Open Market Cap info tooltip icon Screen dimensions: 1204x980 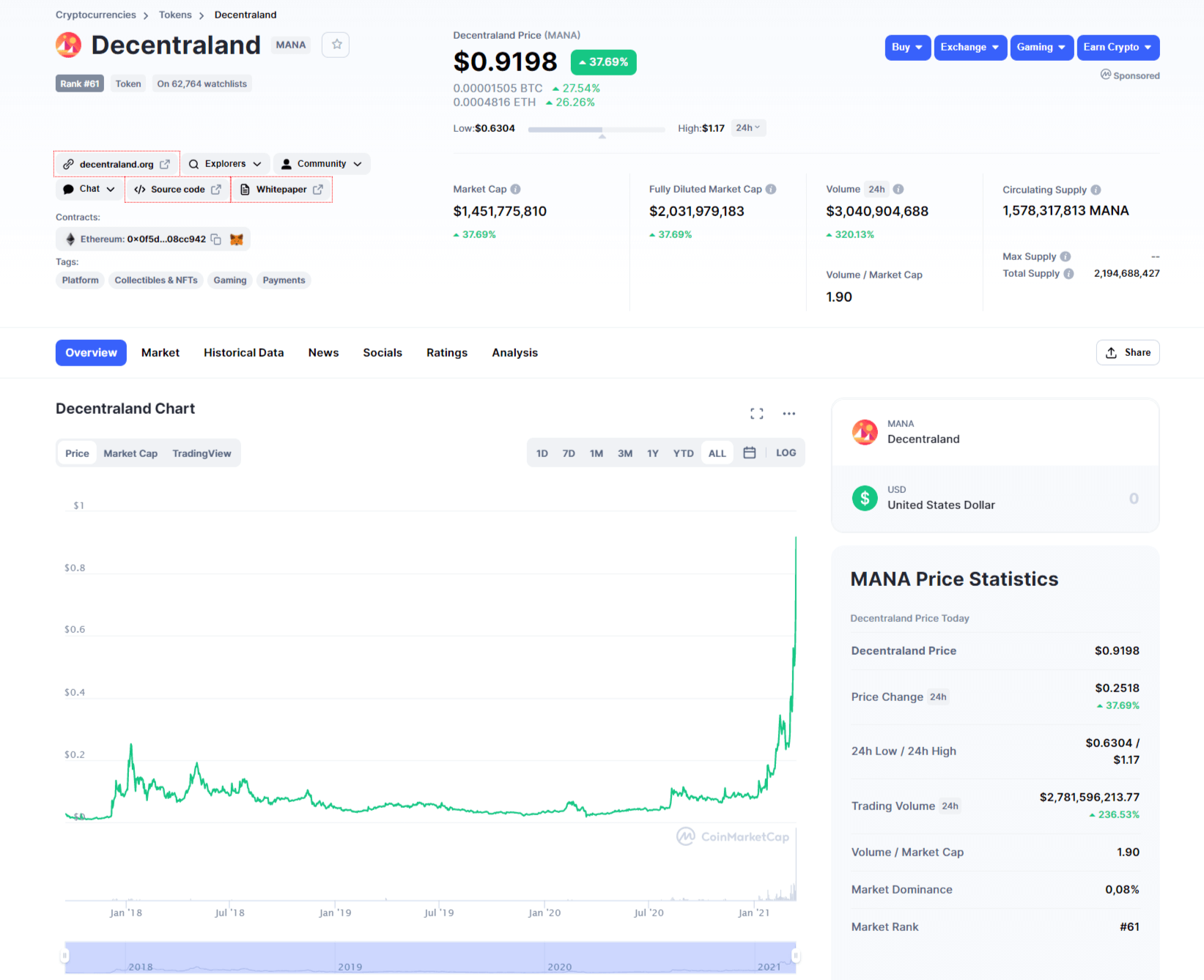click(x=515, y=189)
